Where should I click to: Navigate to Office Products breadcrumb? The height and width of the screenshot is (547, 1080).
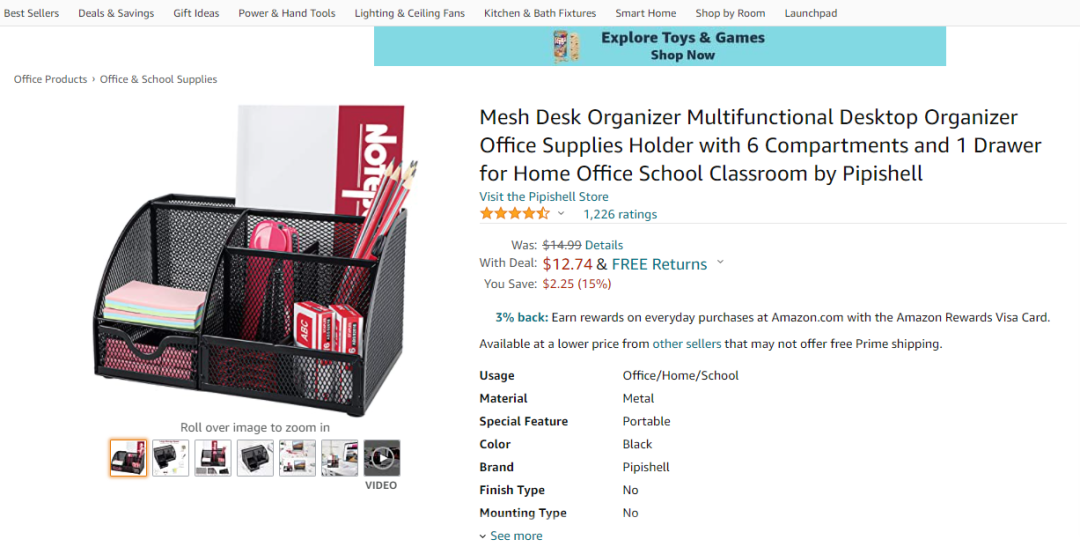tap(50, 79)
